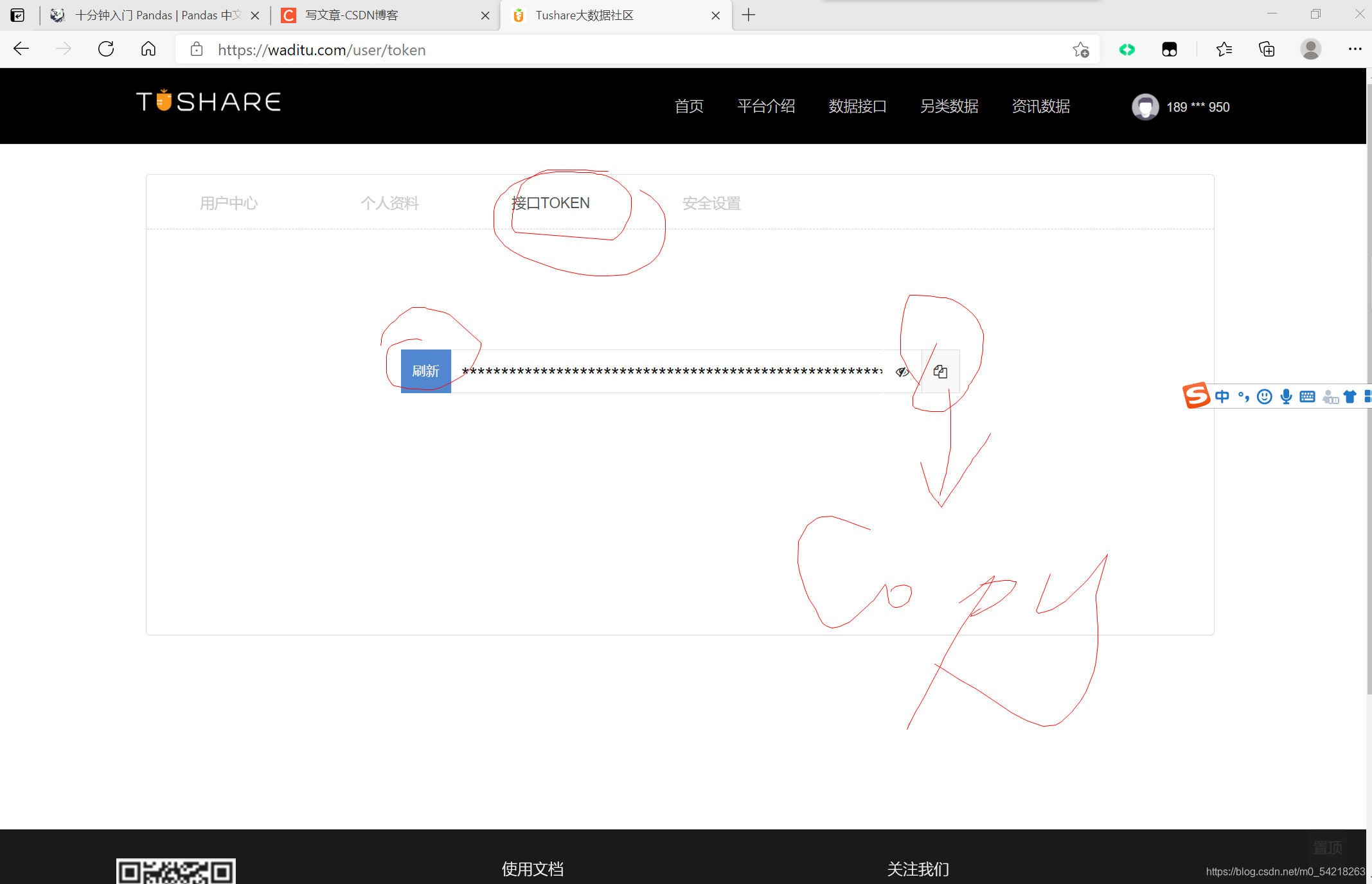This screenshot has width=1372, height=884.
Task: Open the Collections icon
Action: tap(1267, 49)
